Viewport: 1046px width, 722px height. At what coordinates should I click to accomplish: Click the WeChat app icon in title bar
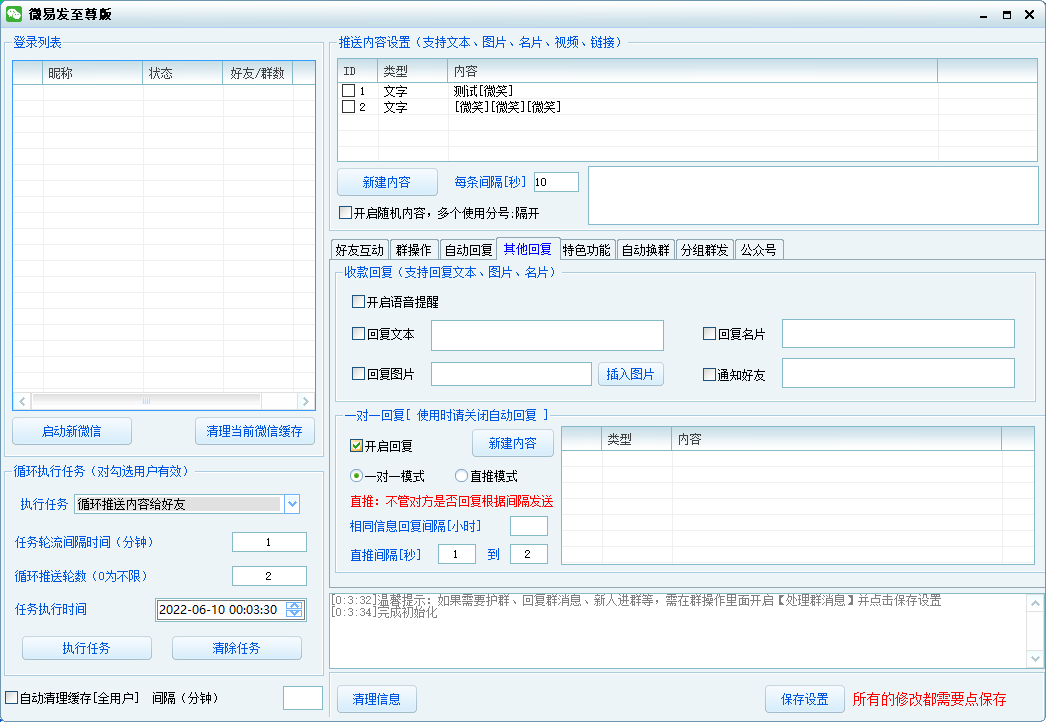[13, 14]
